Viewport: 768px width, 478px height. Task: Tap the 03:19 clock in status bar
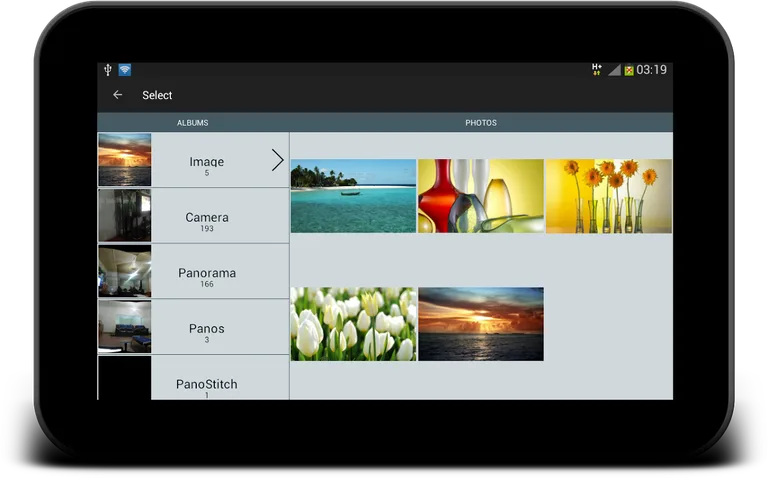652,70
